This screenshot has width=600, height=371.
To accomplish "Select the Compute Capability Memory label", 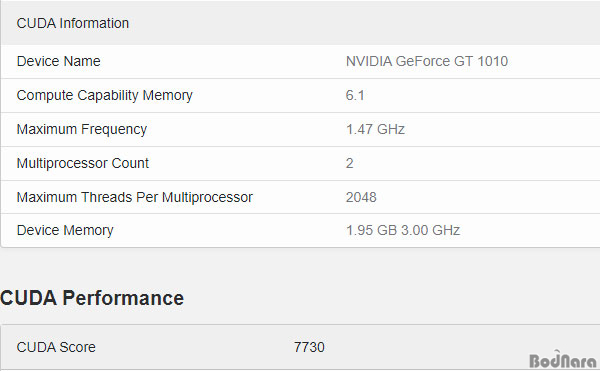I will (x=104, y=95).
